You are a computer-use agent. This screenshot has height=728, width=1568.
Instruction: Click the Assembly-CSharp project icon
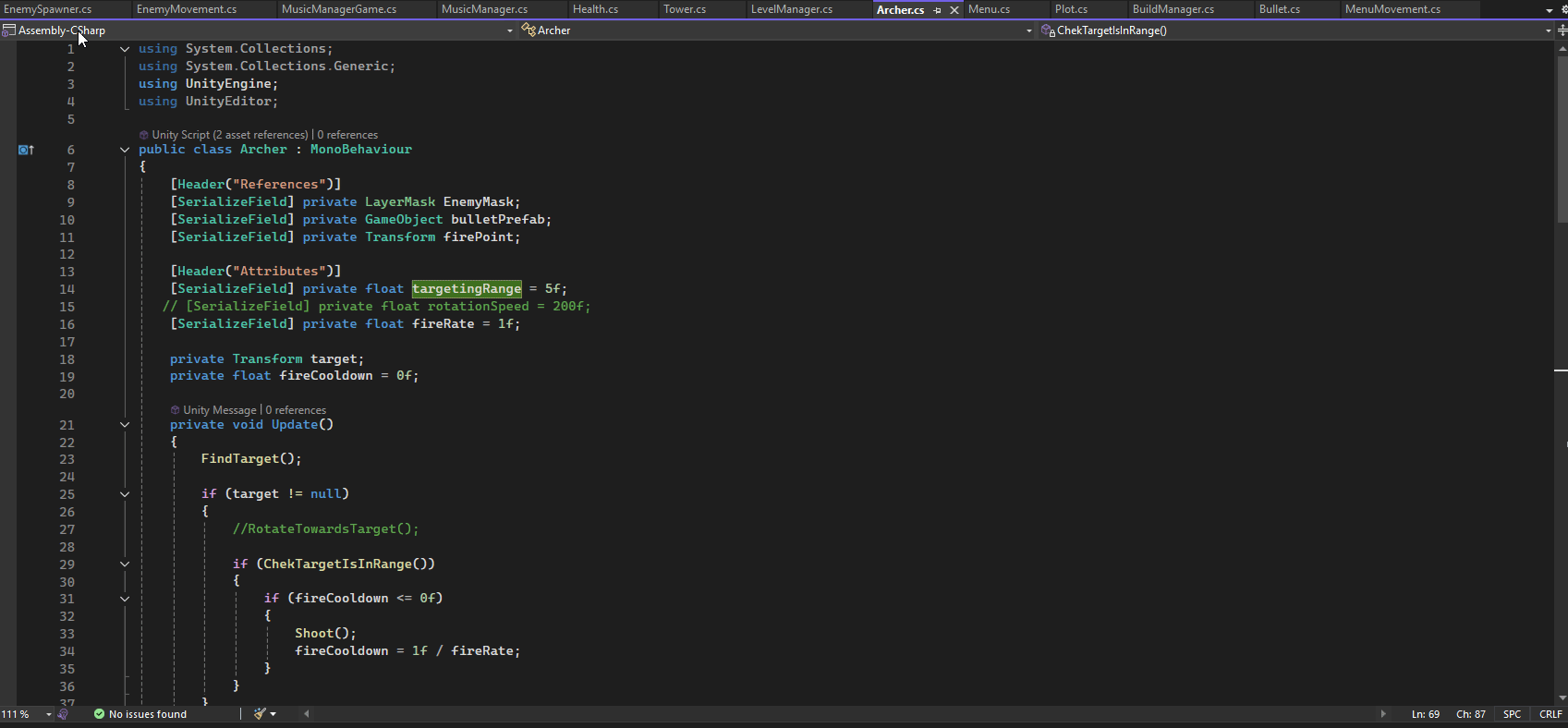[8, 30]
